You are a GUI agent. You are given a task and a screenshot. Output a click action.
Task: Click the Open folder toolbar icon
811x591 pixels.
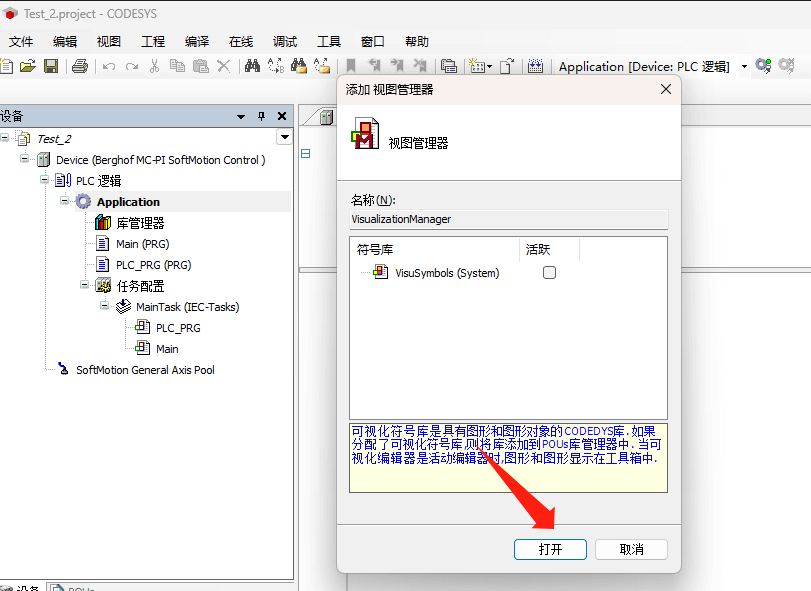point(27,66)
